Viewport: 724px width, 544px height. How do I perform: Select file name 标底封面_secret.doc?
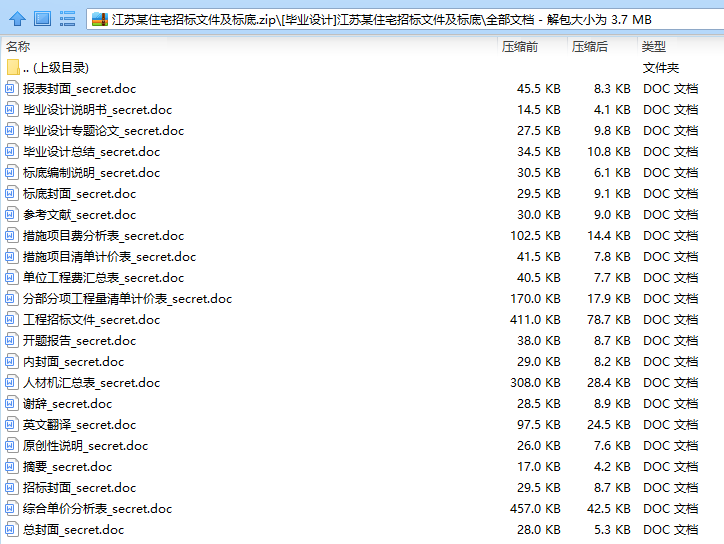point(79,193)
